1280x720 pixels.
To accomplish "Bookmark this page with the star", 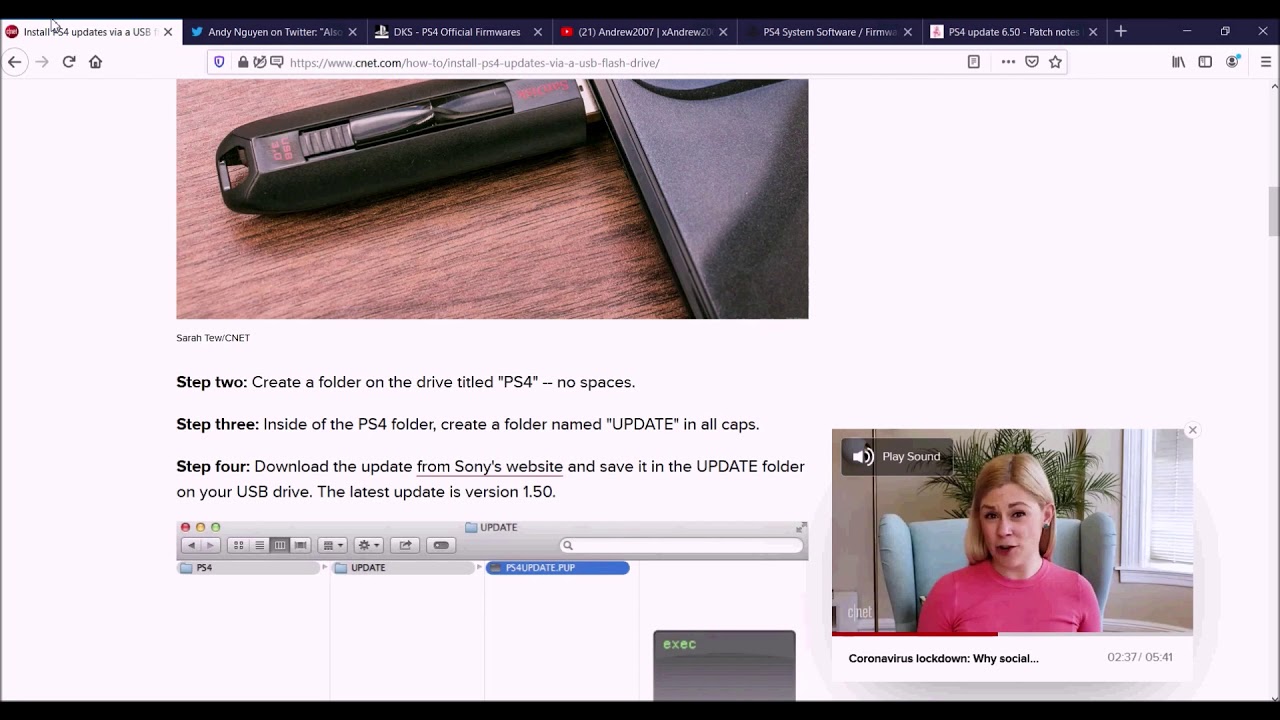I will pyautogui.click(x=1055, y=62).
